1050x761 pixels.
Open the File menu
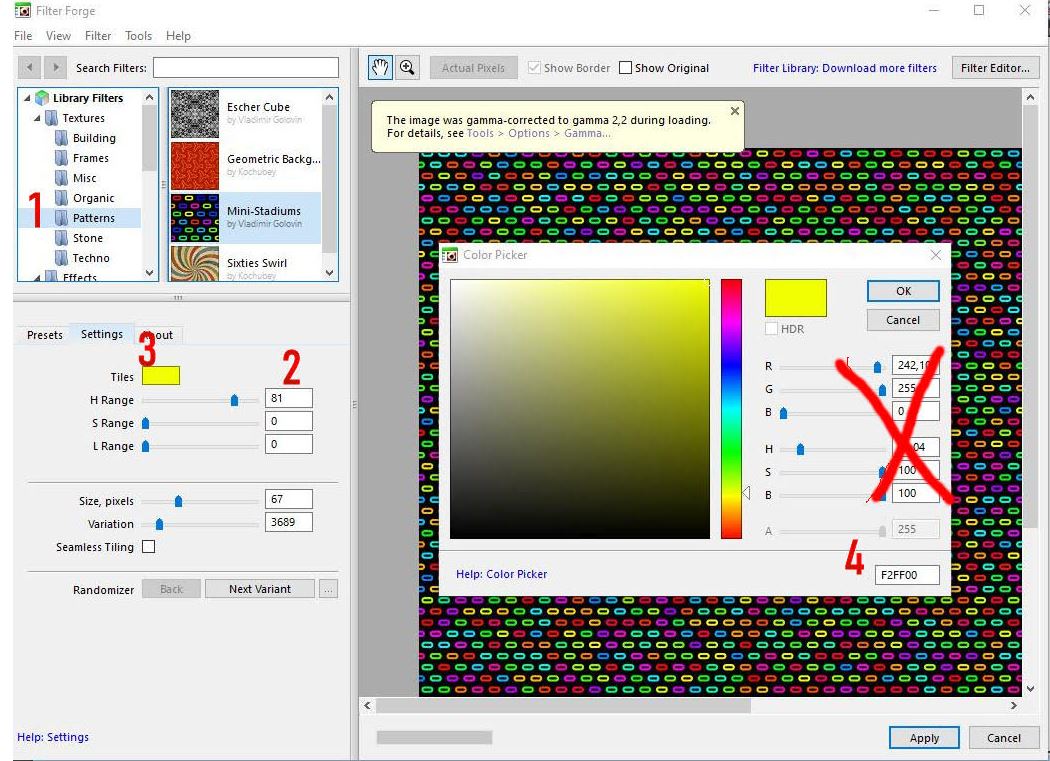(x=23, y=36)
